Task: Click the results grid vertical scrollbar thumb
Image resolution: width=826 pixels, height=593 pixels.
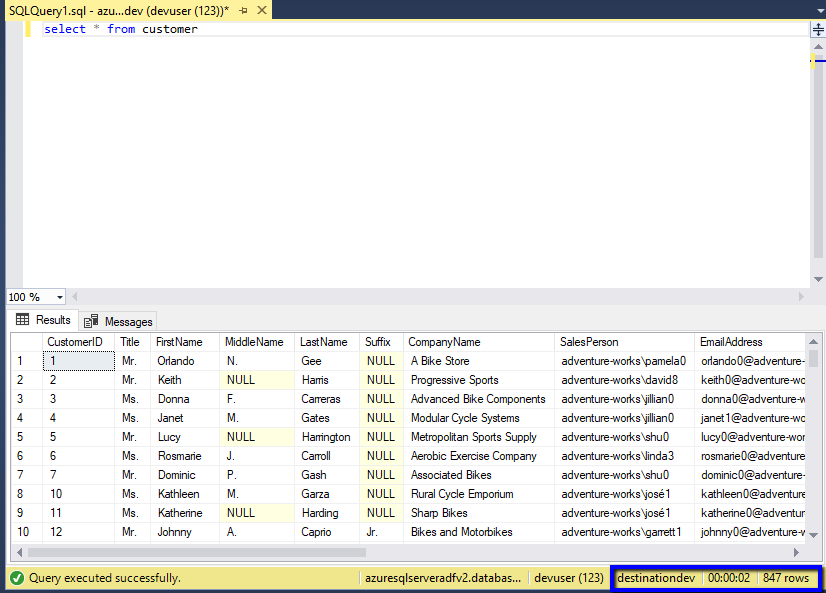Action: pyautogui.click(x=814, y=359)
